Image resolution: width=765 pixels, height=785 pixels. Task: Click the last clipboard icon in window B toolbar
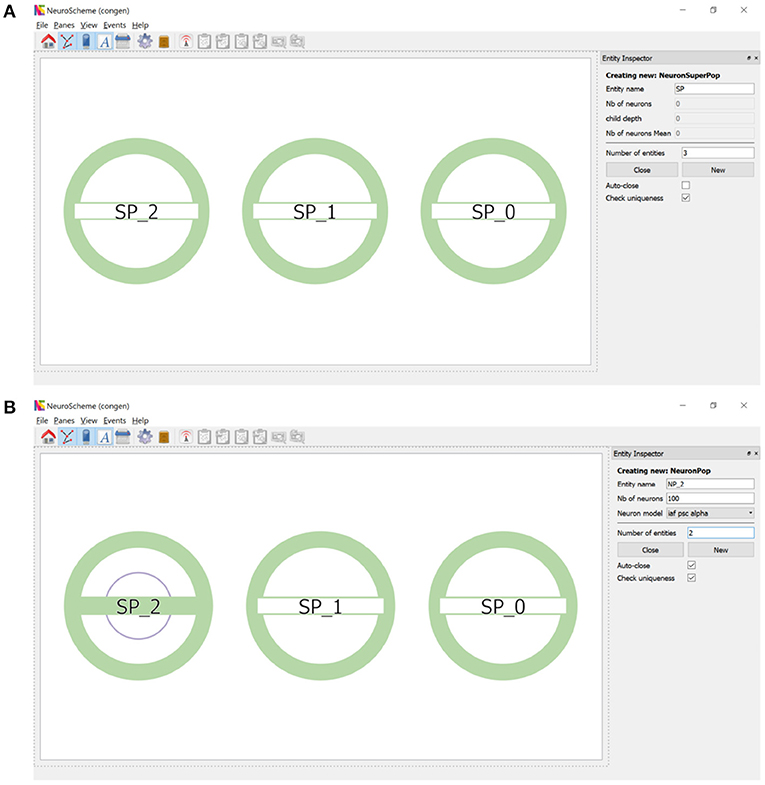pyautogui.click(x=260, y=437)
